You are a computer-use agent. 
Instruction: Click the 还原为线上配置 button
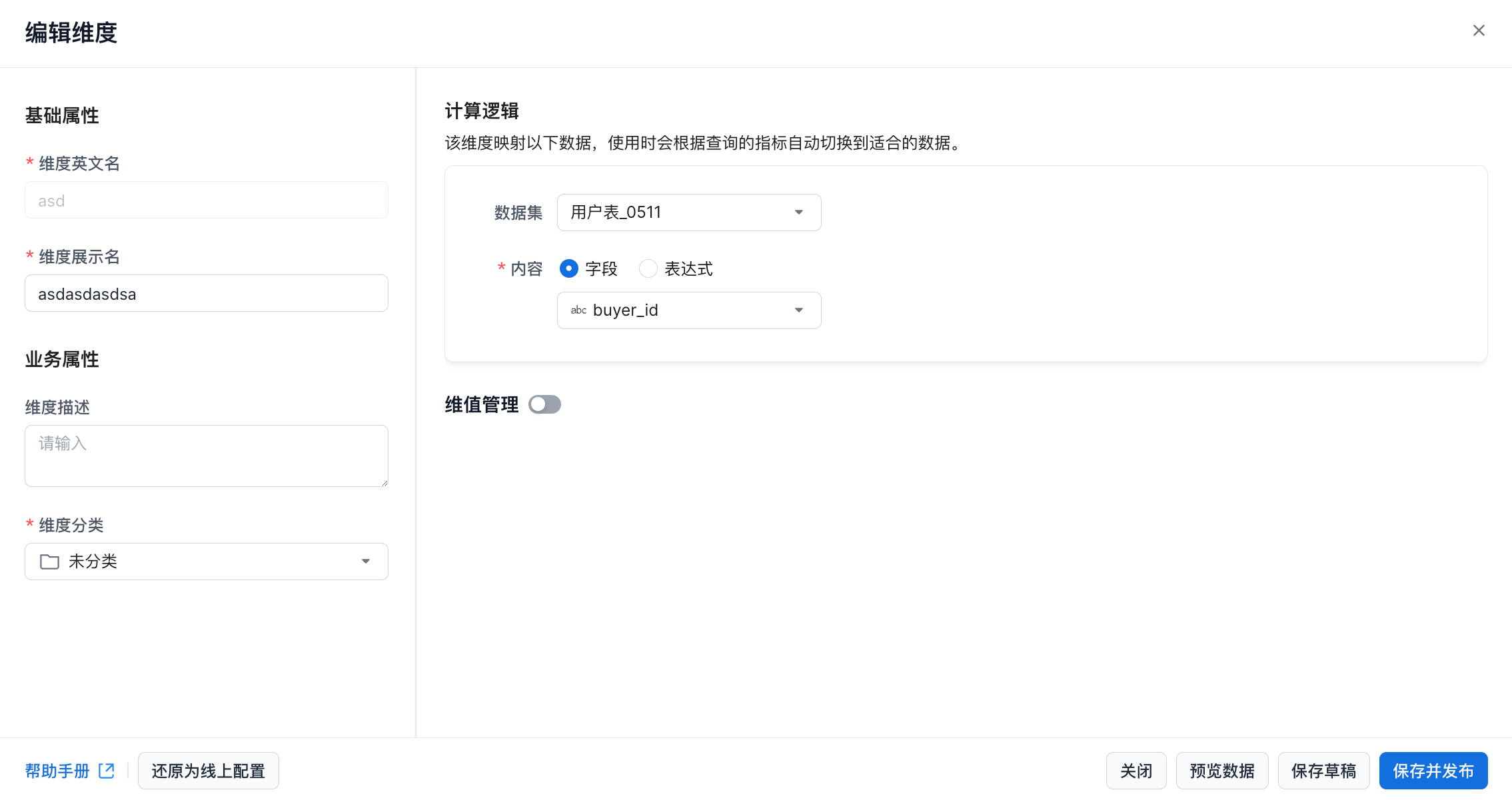click(x=208, y=771)
